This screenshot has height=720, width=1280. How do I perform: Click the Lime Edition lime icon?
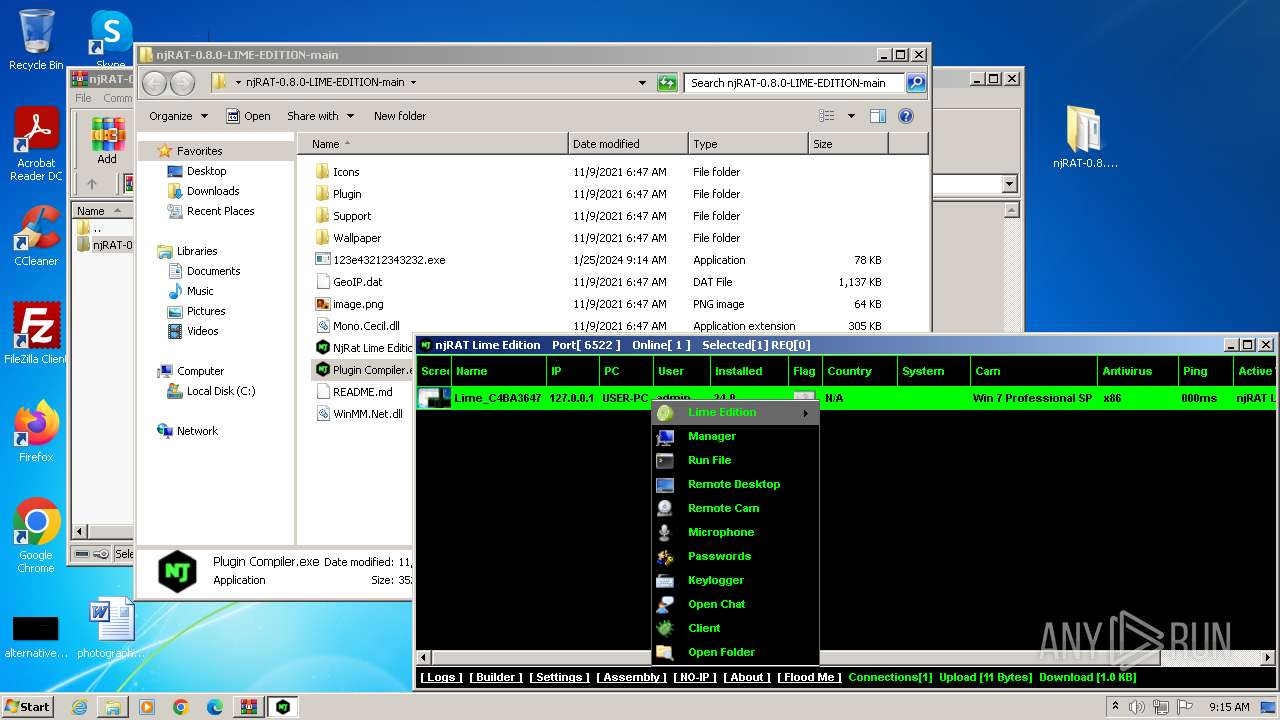[665, 412]
